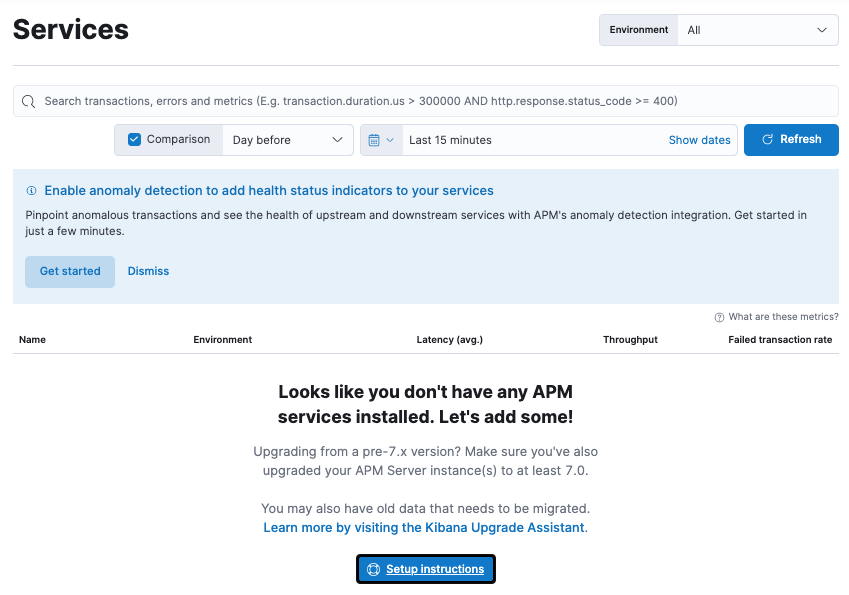This screenshot has width=849, height=595.
Task: Sort by Failed transaction rate header
Action: [x=780, y=339]
